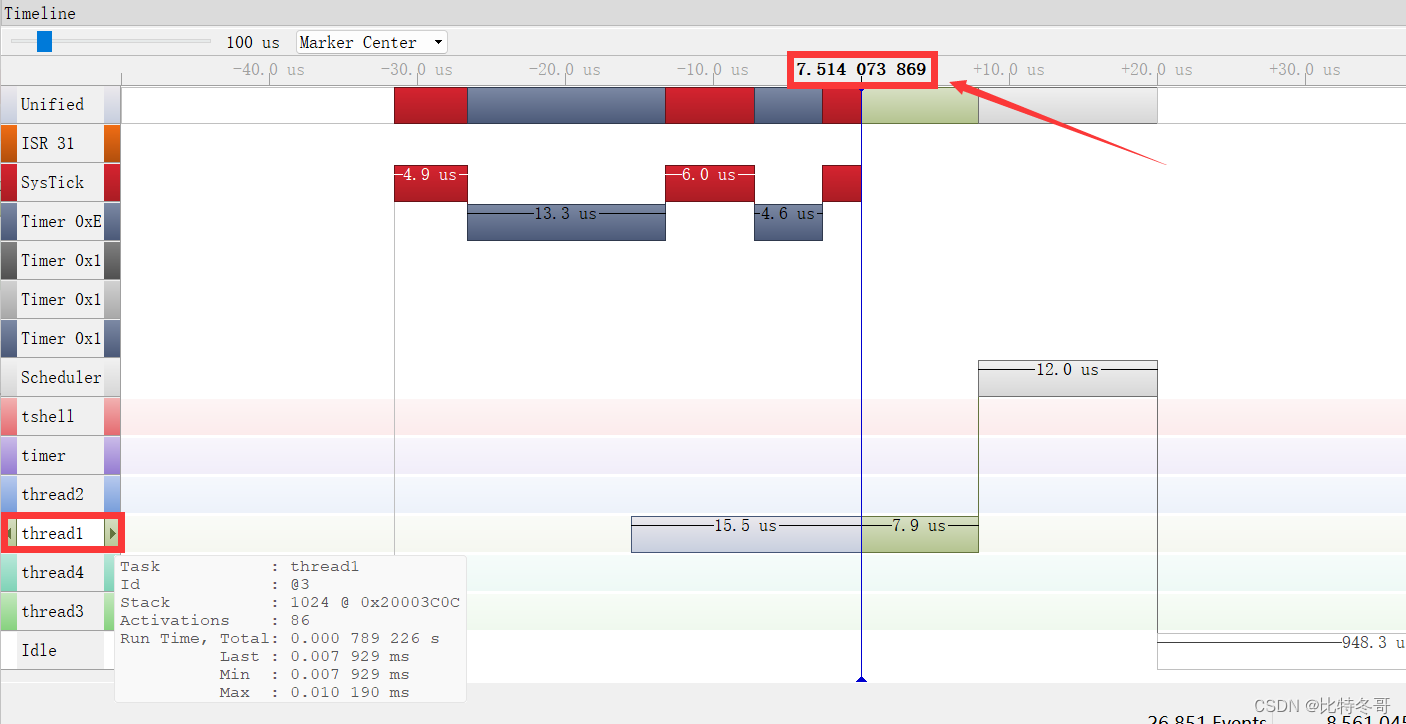
Task: Click the 13.3 us SysTick segment
Action: (566, 222)
